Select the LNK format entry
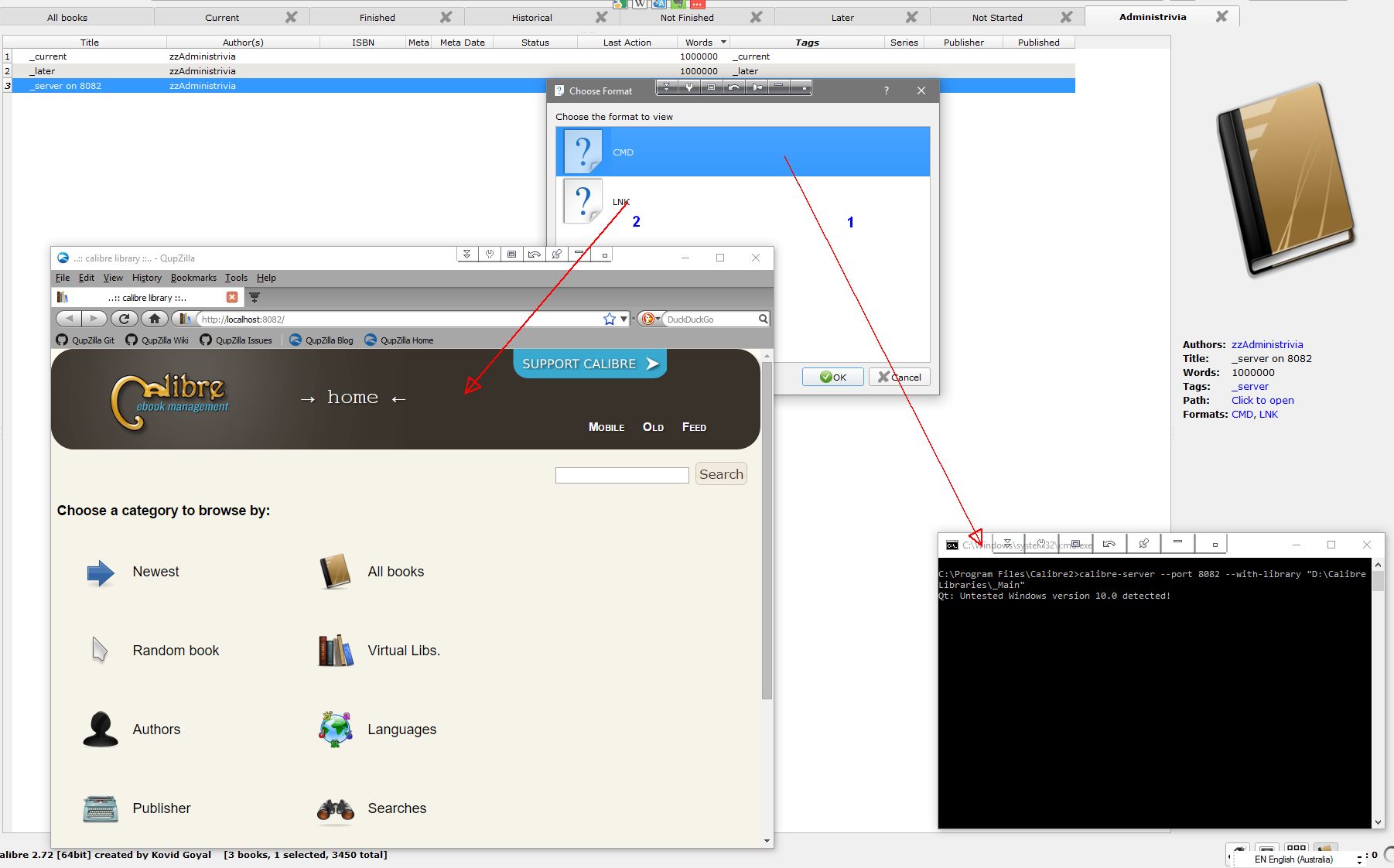The image size is (1394, 868). 743,201
